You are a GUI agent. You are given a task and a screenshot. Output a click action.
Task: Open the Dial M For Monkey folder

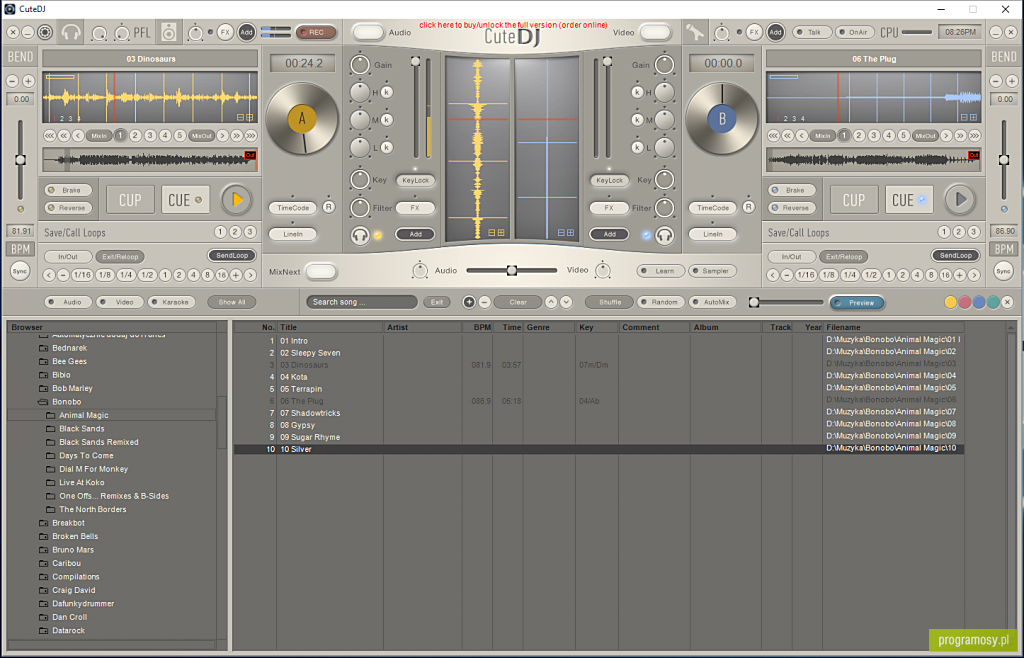pyautogui.click(x=93, y=469)
